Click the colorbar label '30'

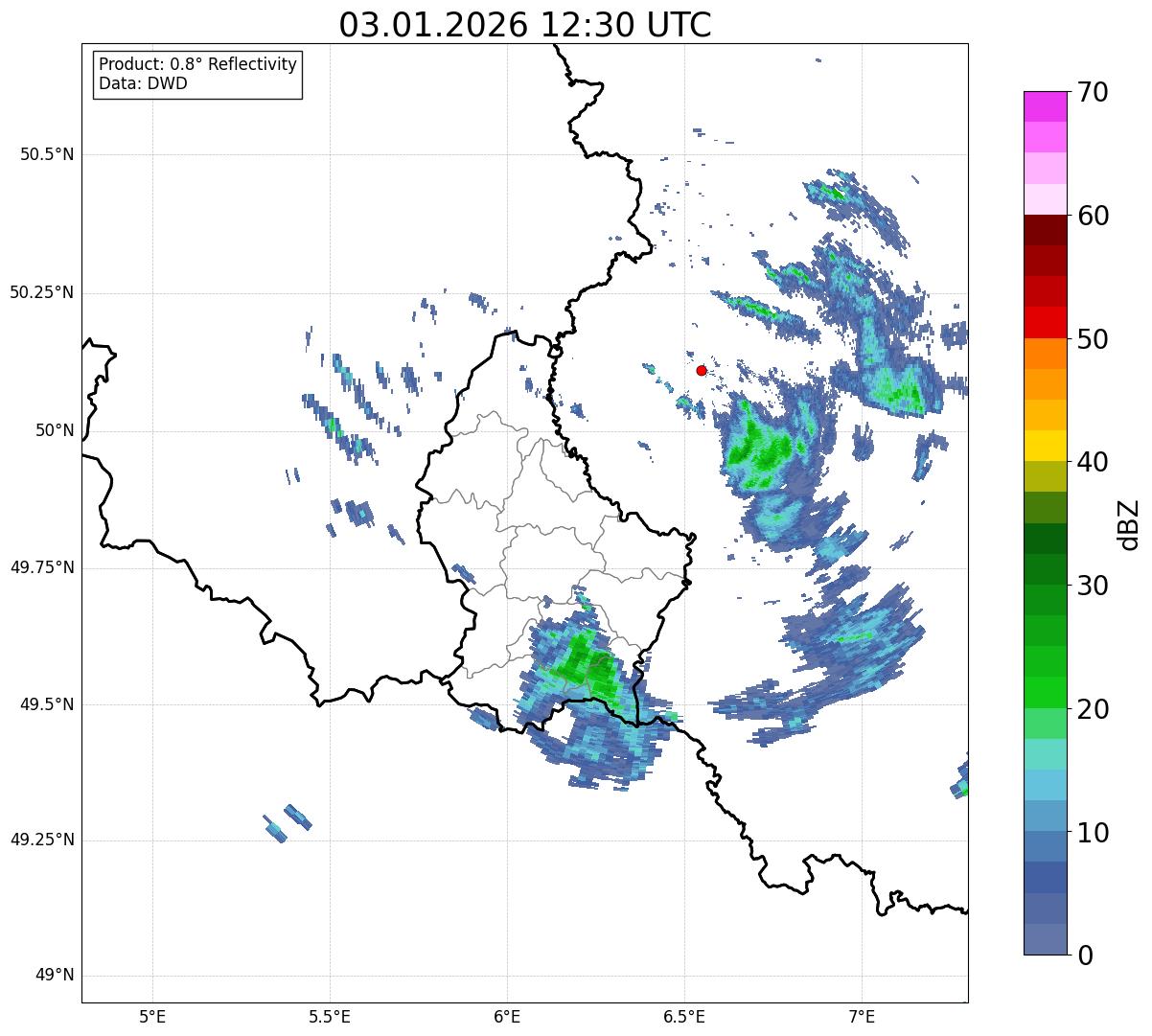pyautogui.click(x=1093, y=586)
